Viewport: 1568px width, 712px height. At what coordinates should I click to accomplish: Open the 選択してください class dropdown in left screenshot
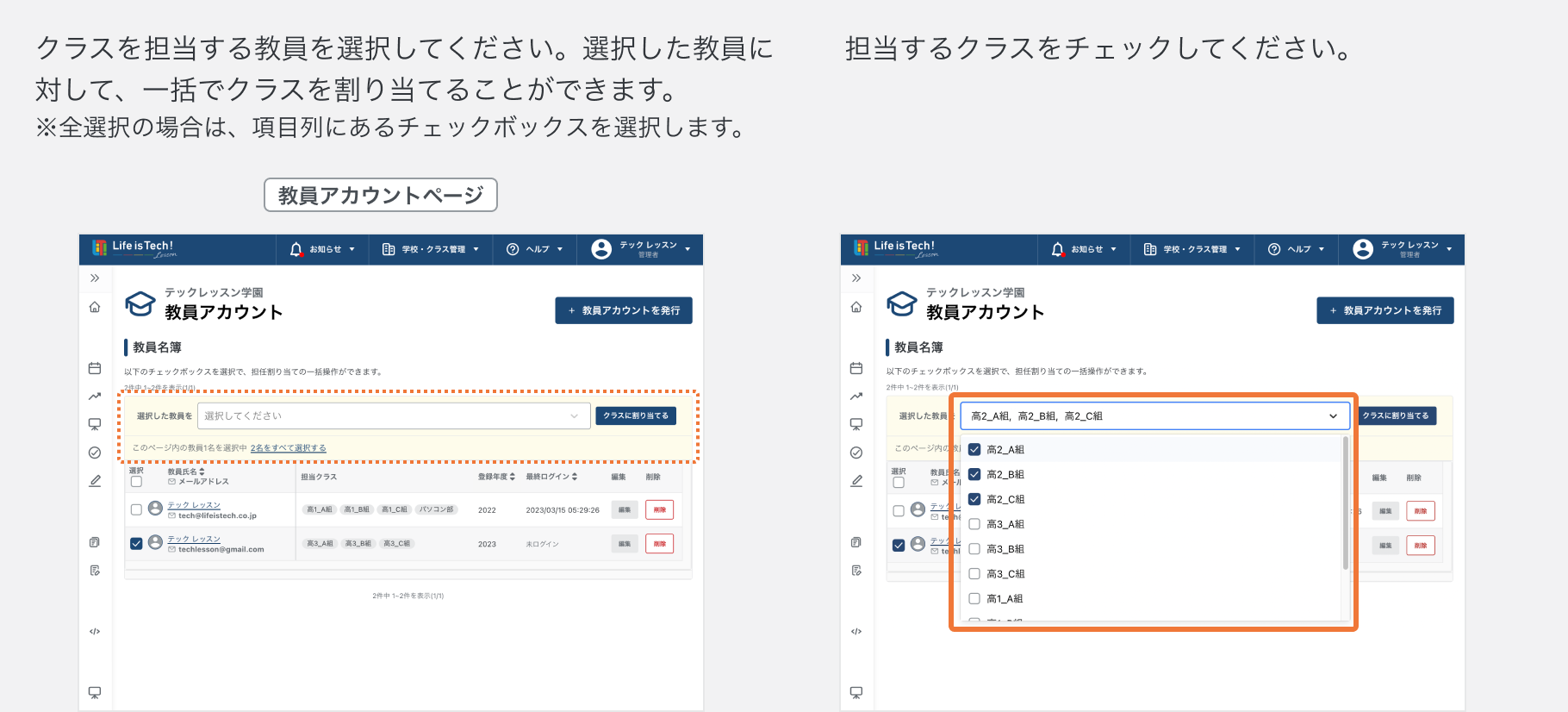tap(394, 416)
